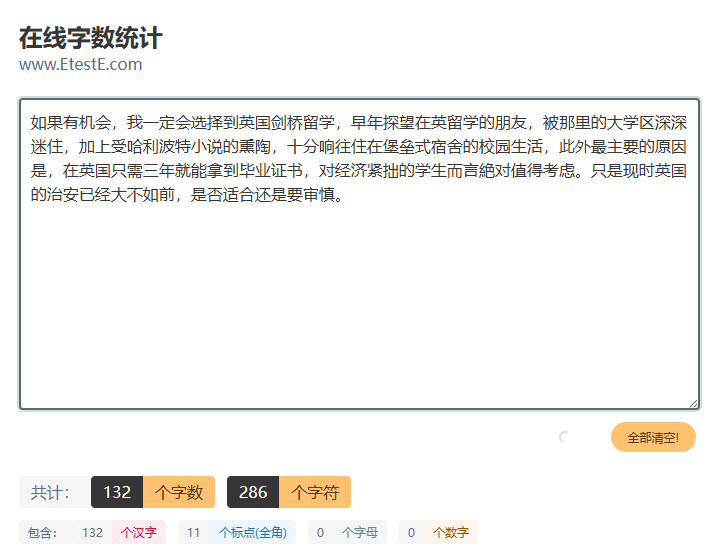Click the 个字母 badge

(360, 532)
